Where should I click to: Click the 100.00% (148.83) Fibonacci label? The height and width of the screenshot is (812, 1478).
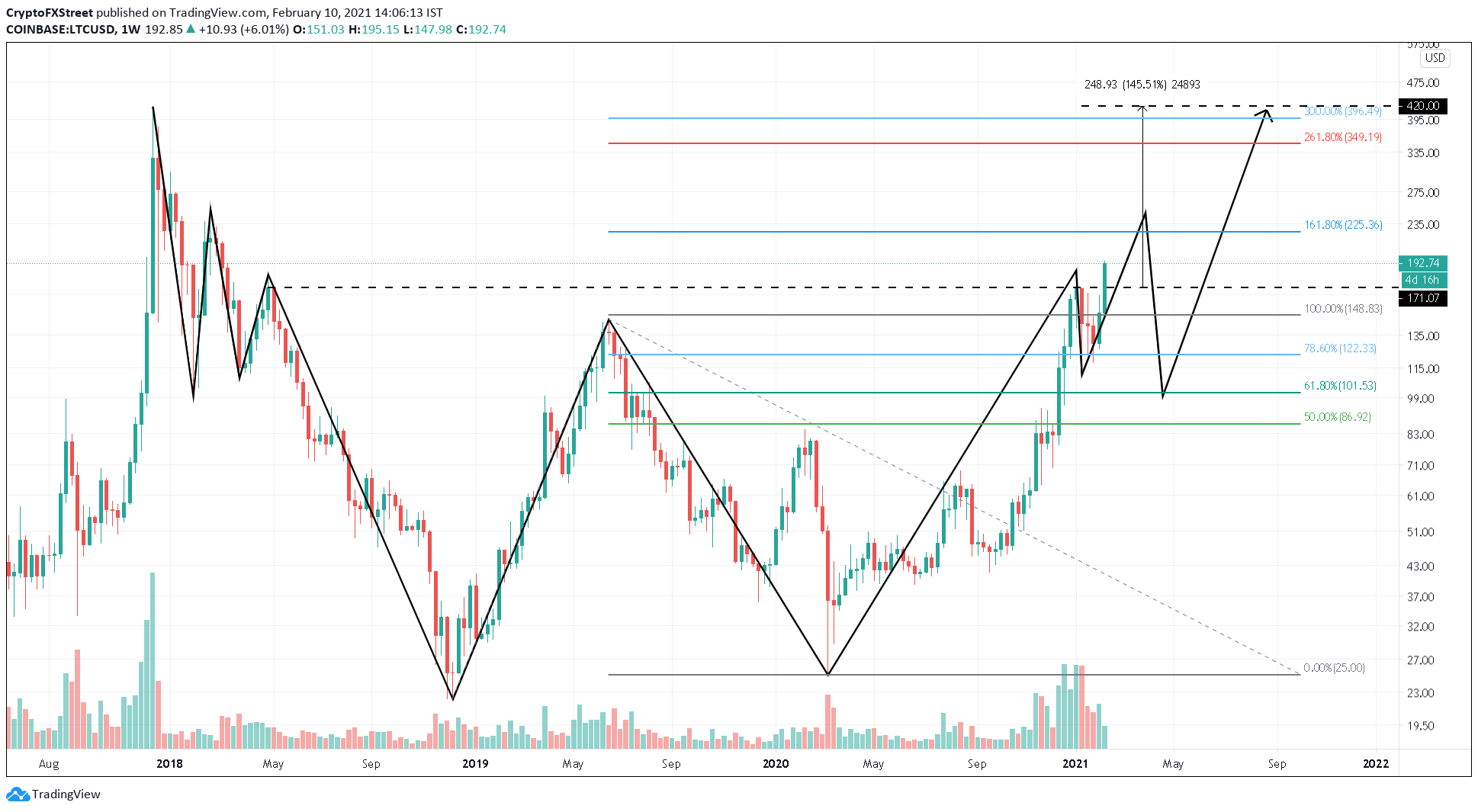coord(1343,309)
